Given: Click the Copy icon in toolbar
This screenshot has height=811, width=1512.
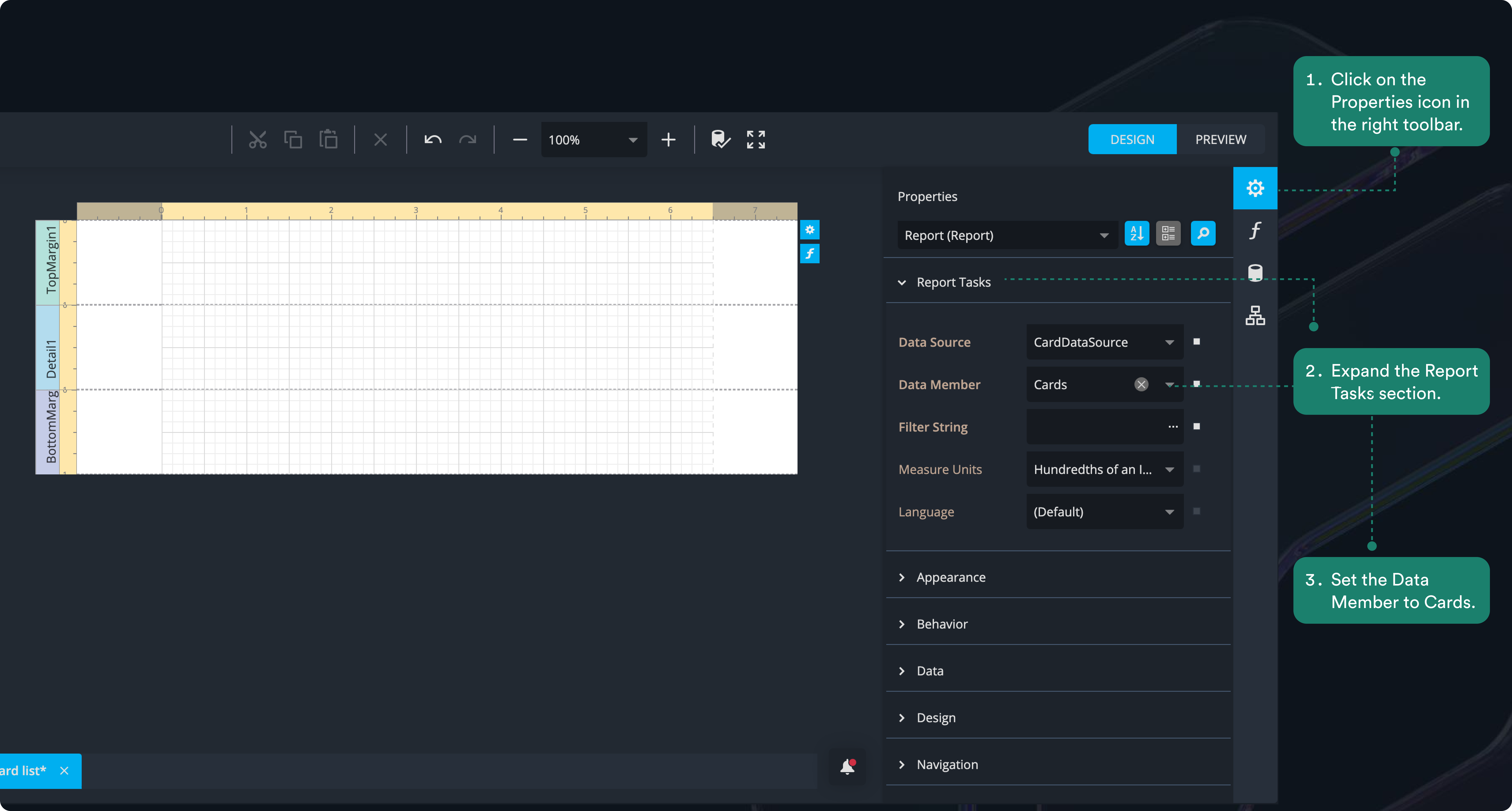Looking at the screenshot, I should click(x=293, y=140).
